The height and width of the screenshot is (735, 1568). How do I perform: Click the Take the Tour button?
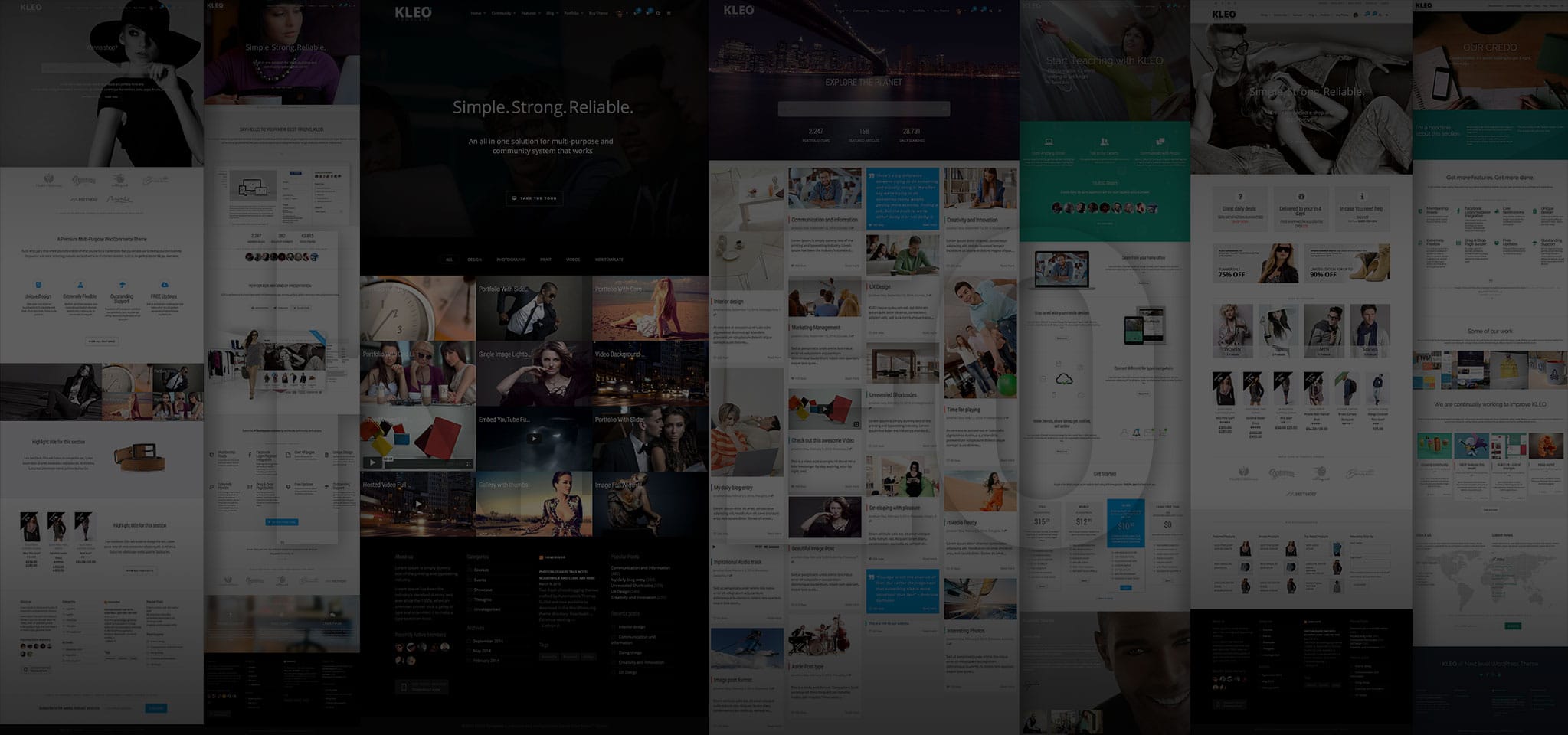tap(534, 198)
